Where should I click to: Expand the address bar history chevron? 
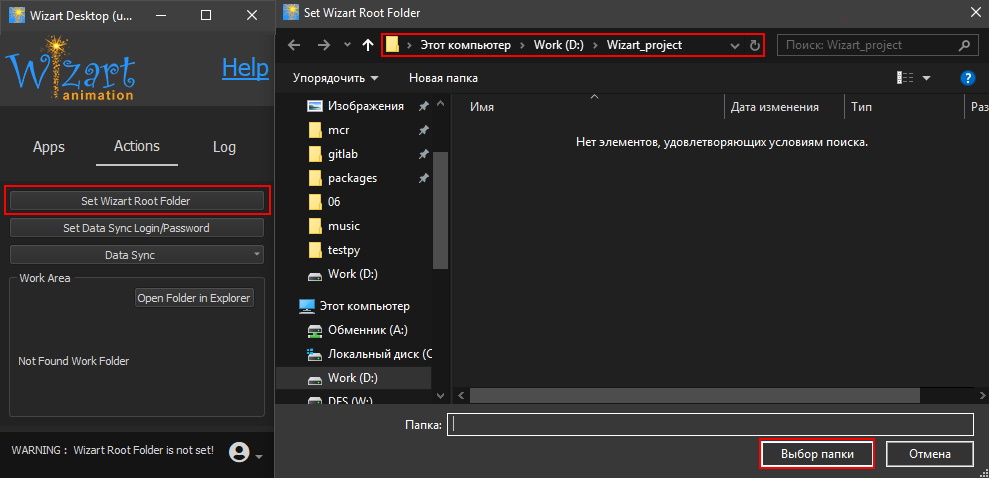point(735,45)
